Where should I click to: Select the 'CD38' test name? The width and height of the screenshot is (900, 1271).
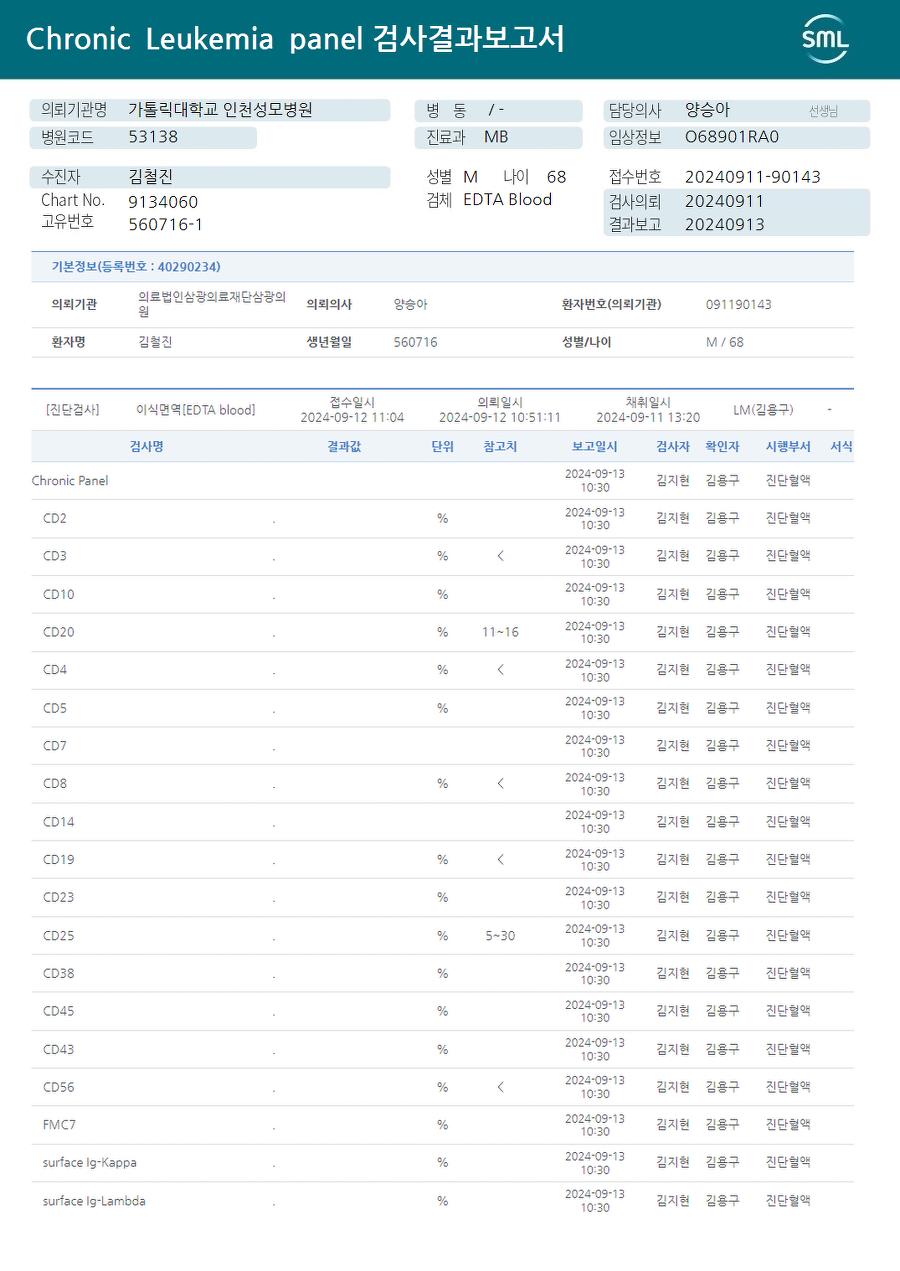point(59,974)
